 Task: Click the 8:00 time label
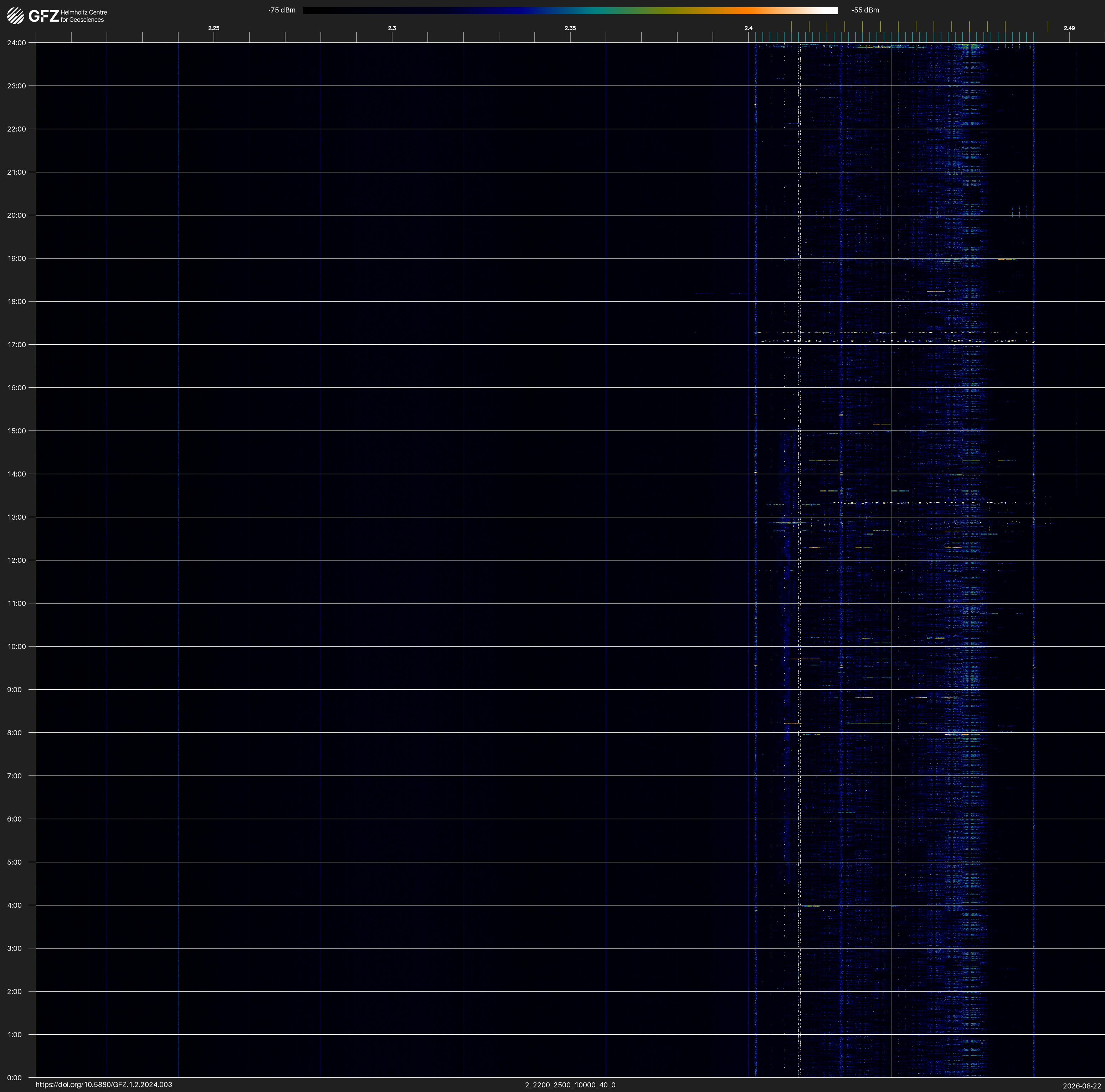15,733
